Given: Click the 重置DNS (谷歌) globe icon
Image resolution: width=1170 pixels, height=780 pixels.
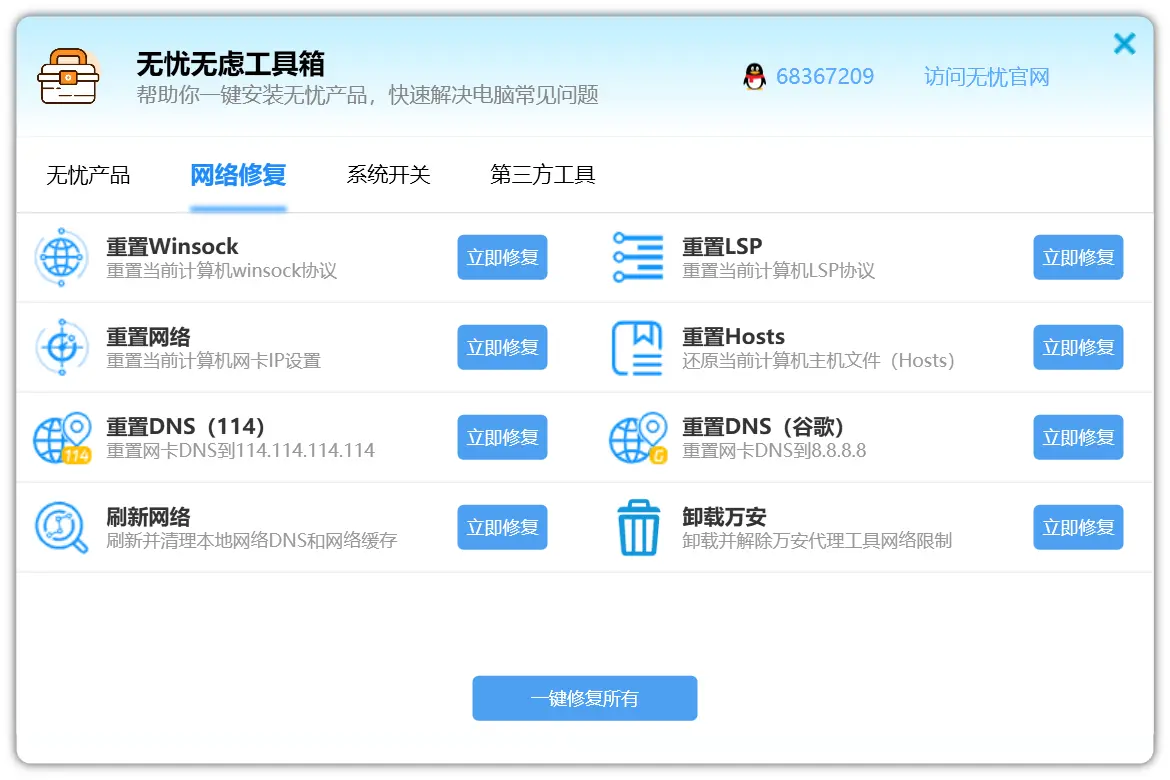Looking at the screenshot, I should pos(638,438).
